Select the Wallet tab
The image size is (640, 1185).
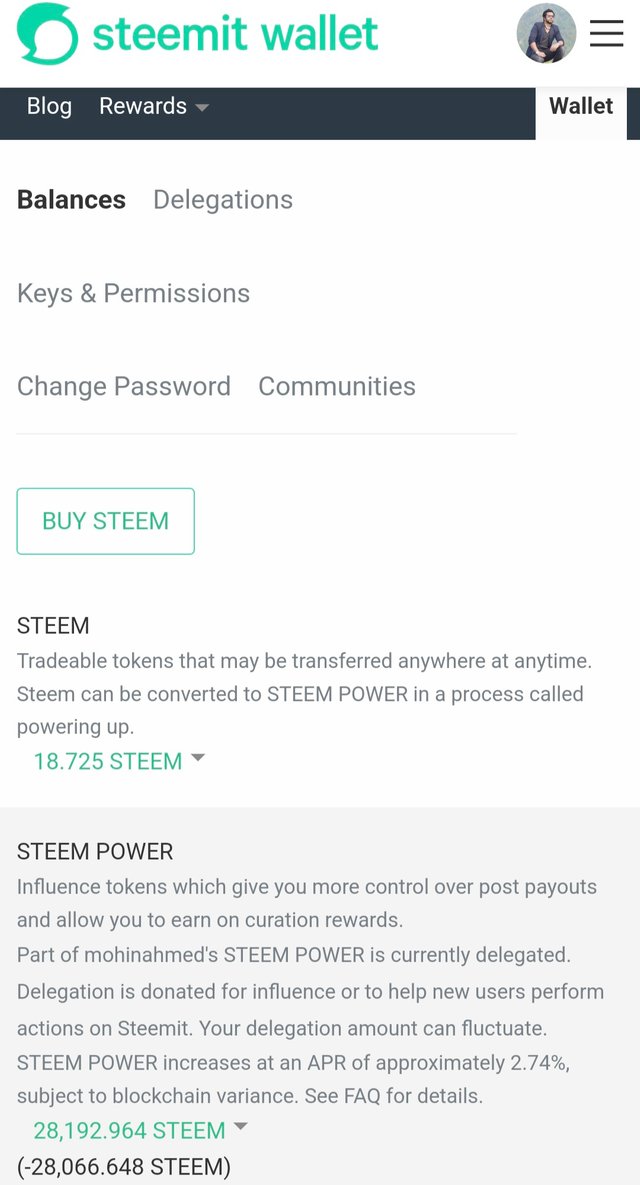[581, 106]
